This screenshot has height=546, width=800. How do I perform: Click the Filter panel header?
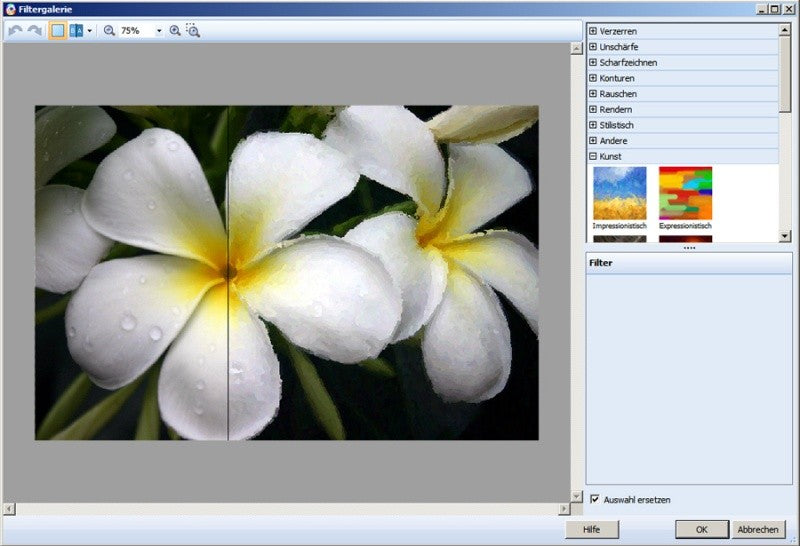(689, 263)
